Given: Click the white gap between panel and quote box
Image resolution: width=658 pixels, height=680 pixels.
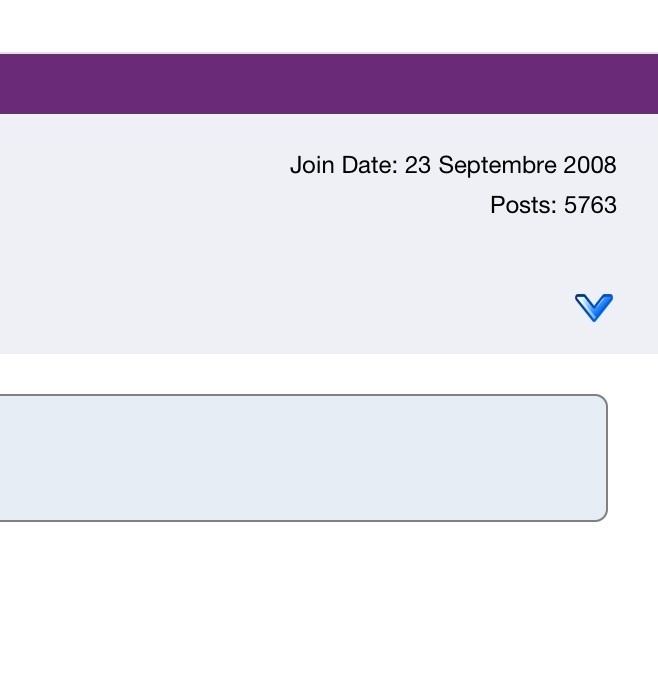Looking at the screenshot, I should coord(300,374).
